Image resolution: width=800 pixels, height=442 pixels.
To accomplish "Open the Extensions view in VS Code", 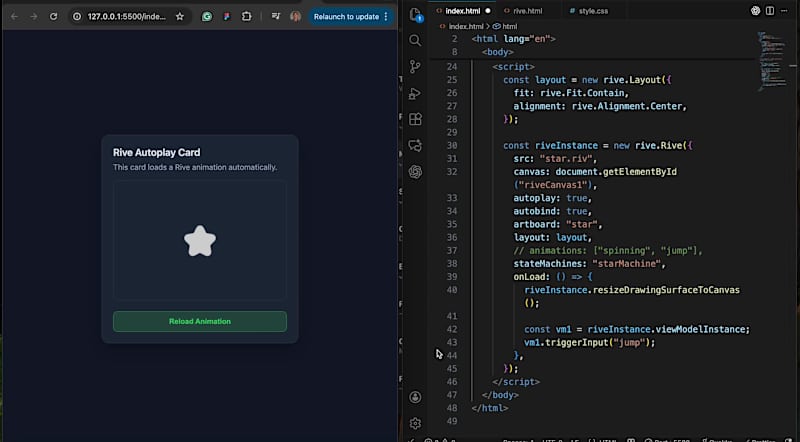I will (415, 119).
